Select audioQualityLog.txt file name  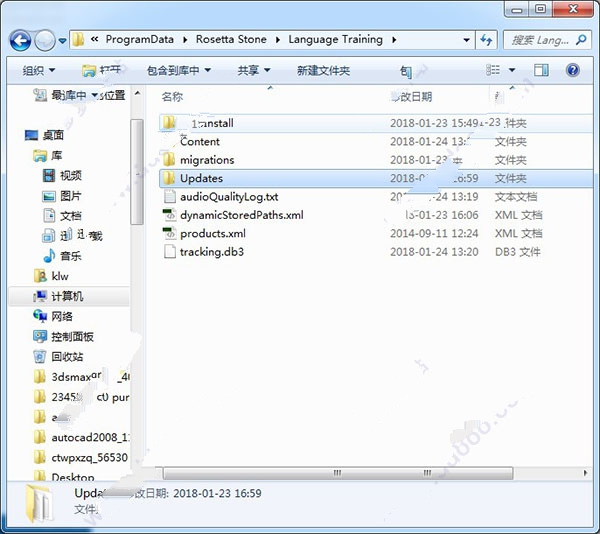click(x=229, y=197)
